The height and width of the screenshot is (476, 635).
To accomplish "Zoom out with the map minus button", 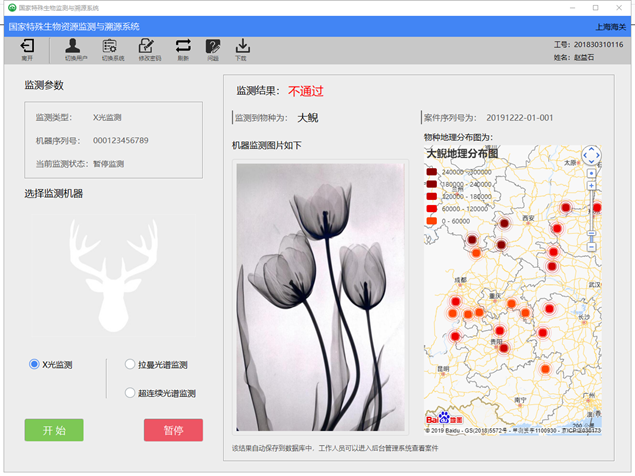I will coord(591,247).
